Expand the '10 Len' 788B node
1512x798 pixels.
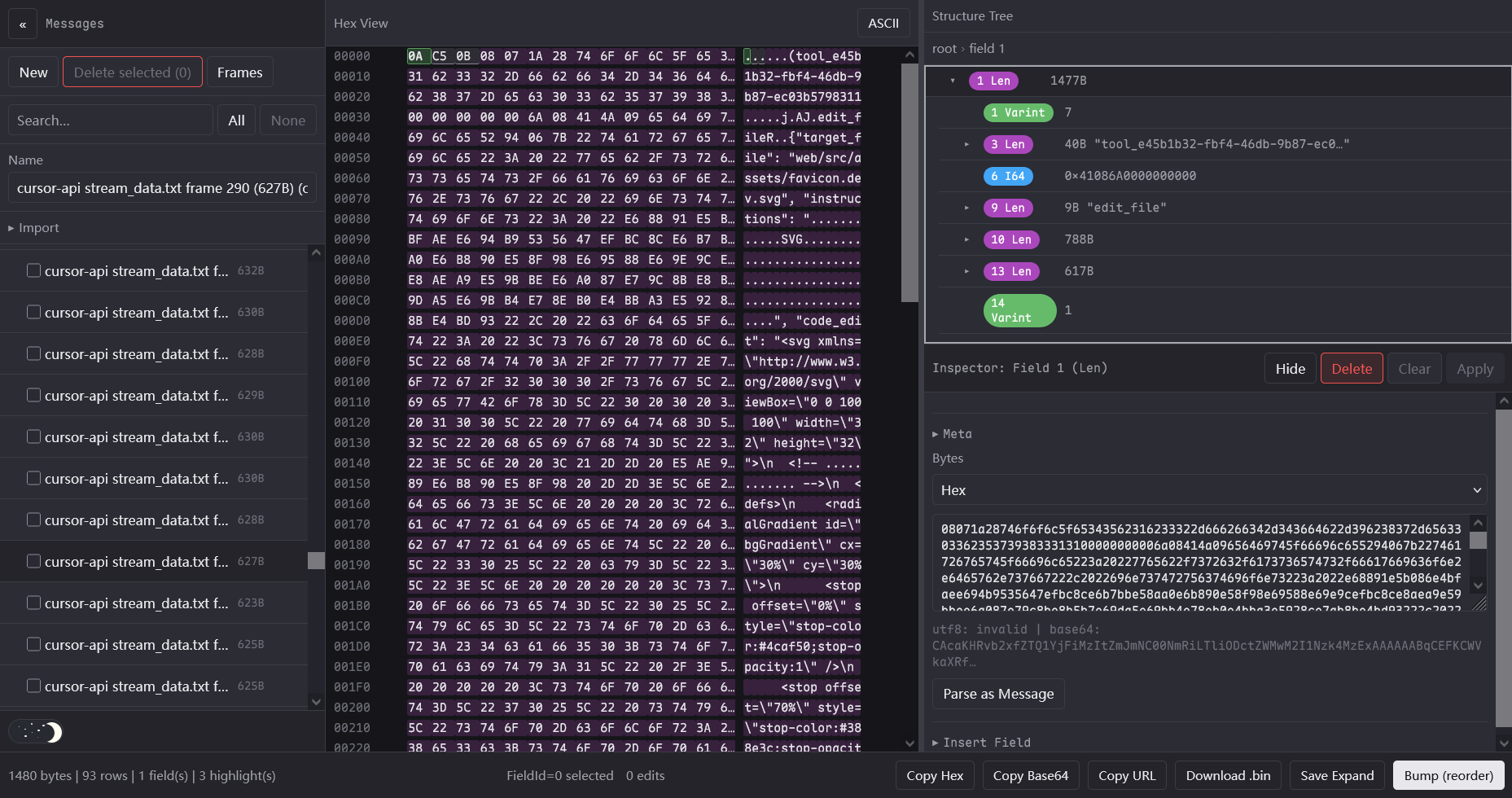tap(967, 239)
